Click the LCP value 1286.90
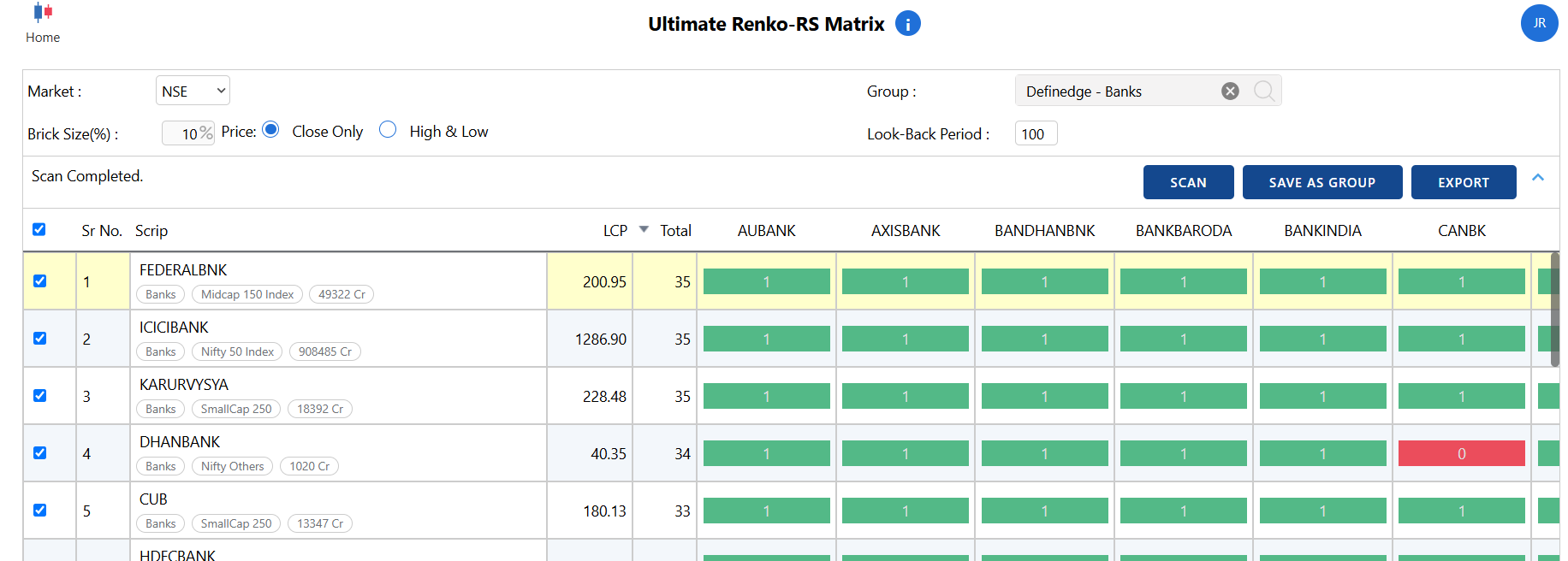 pos(601,340)
